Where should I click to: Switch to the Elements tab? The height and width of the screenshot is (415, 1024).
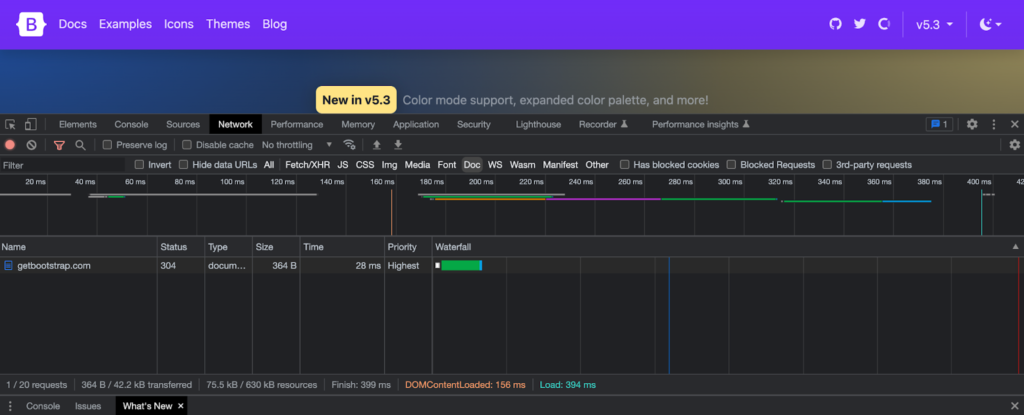(x=78, y=124)
